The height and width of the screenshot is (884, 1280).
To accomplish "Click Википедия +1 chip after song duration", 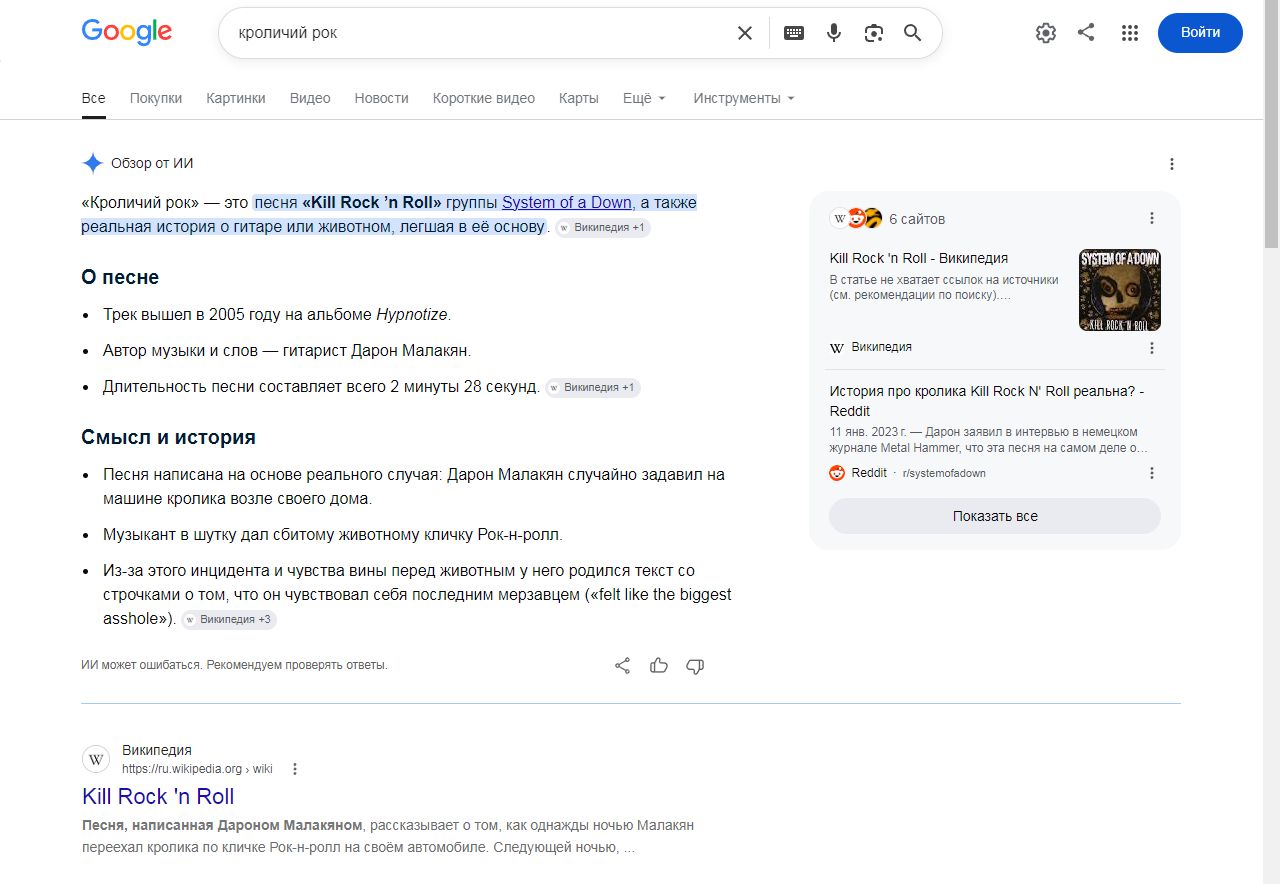I will click(593, 388).
